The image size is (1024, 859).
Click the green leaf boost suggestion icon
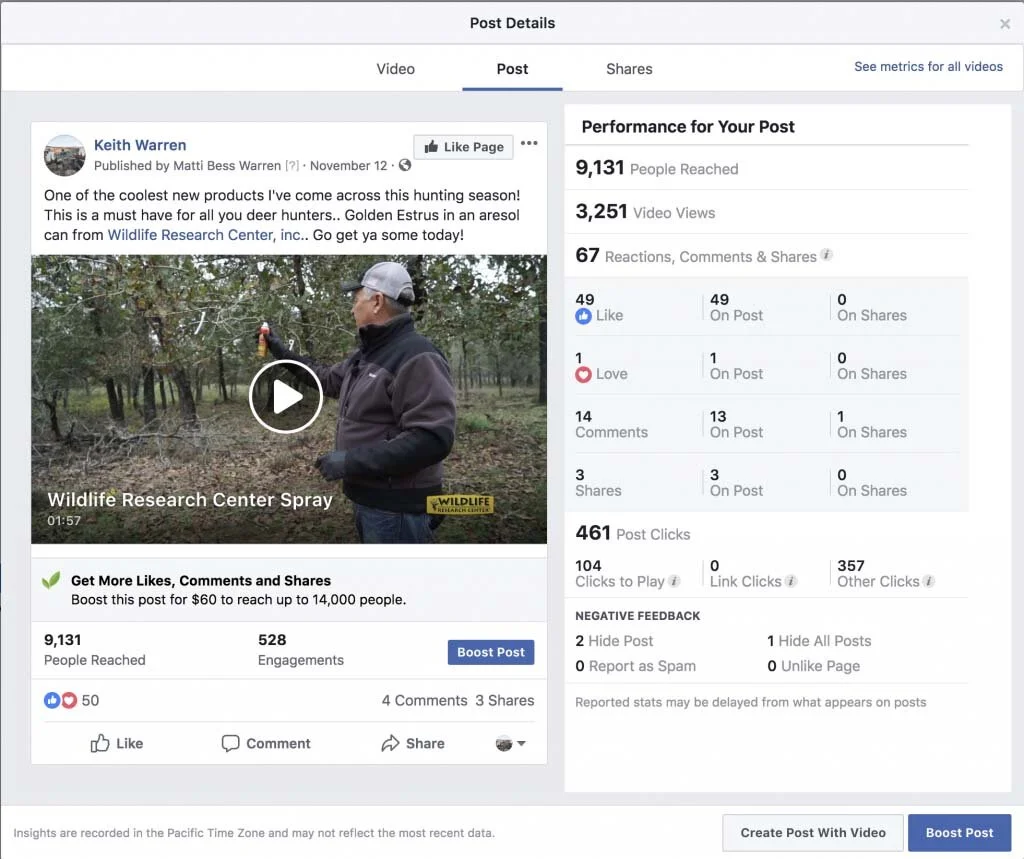tap(51, 580)
